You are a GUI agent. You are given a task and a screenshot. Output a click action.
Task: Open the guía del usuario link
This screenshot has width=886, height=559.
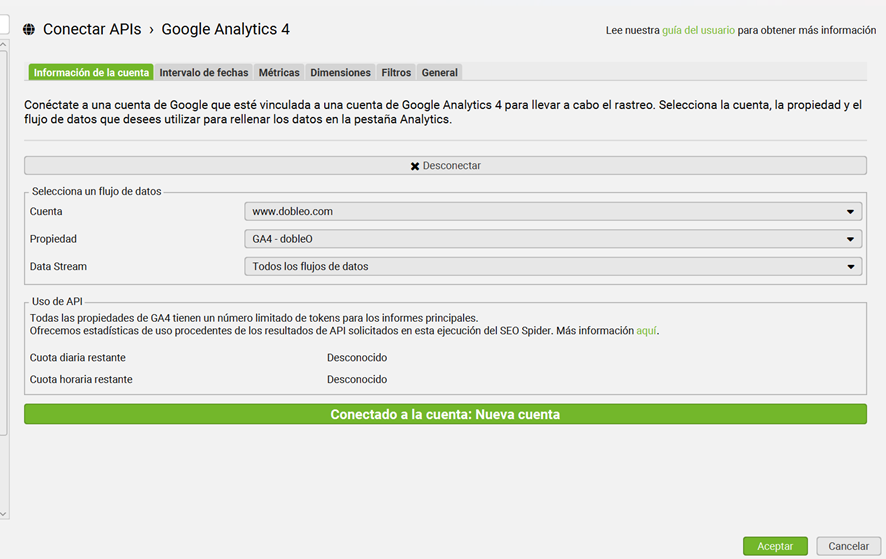pos(698,31)
